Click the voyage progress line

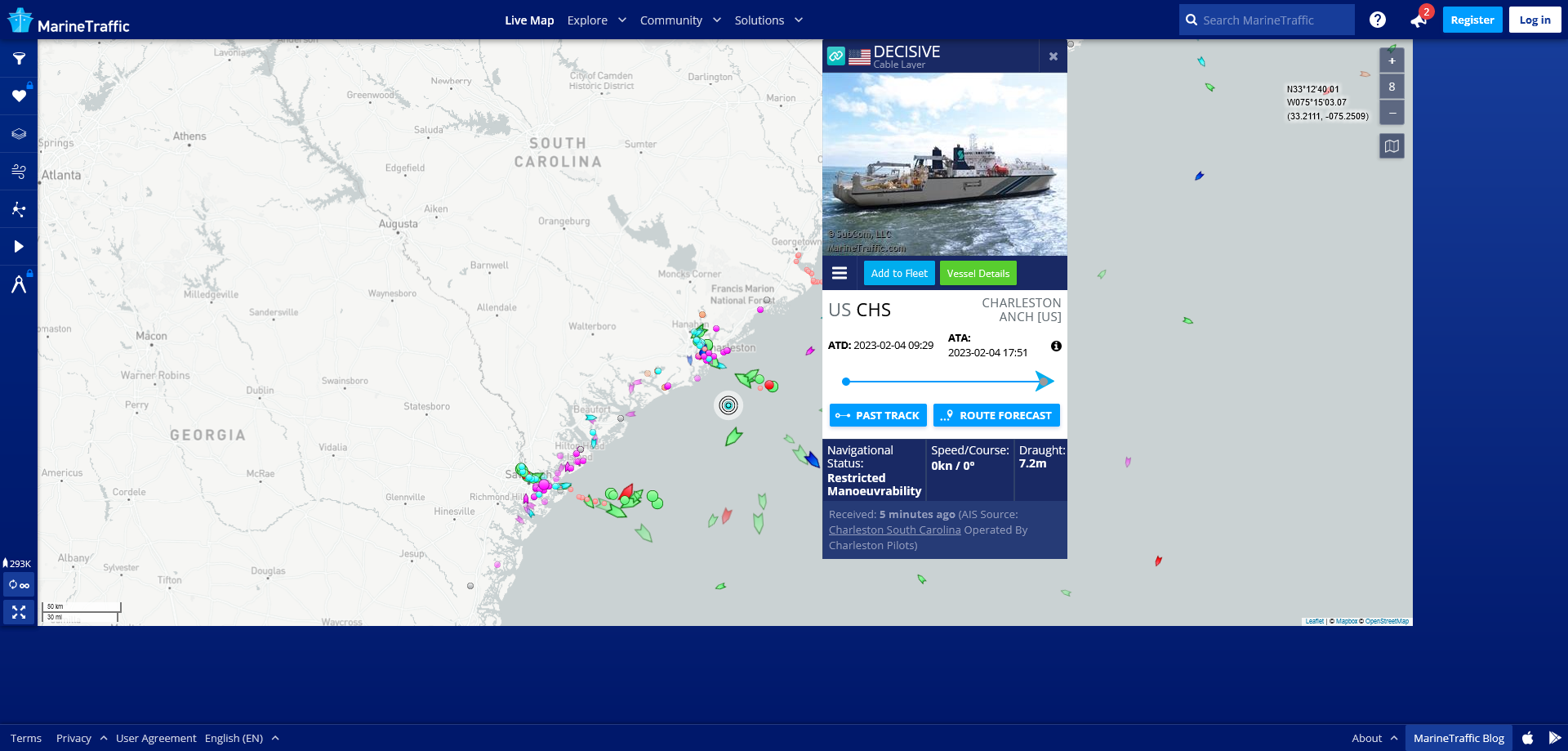coord(947,382)
